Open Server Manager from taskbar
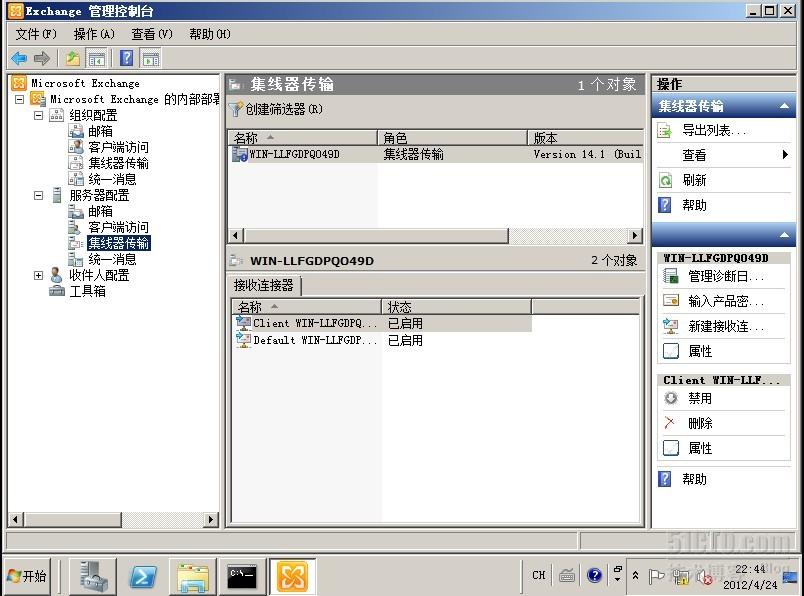Screen dimensions: 804x596 93,577
